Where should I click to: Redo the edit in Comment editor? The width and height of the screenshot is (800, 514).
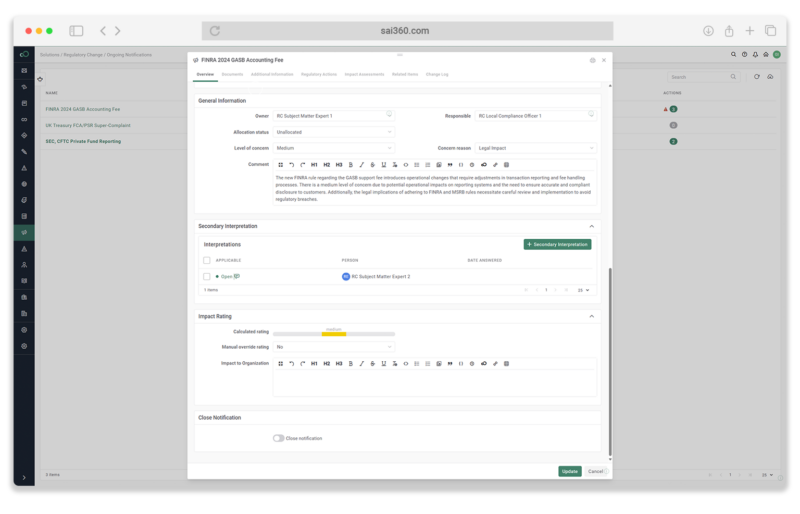coord(303,165)
